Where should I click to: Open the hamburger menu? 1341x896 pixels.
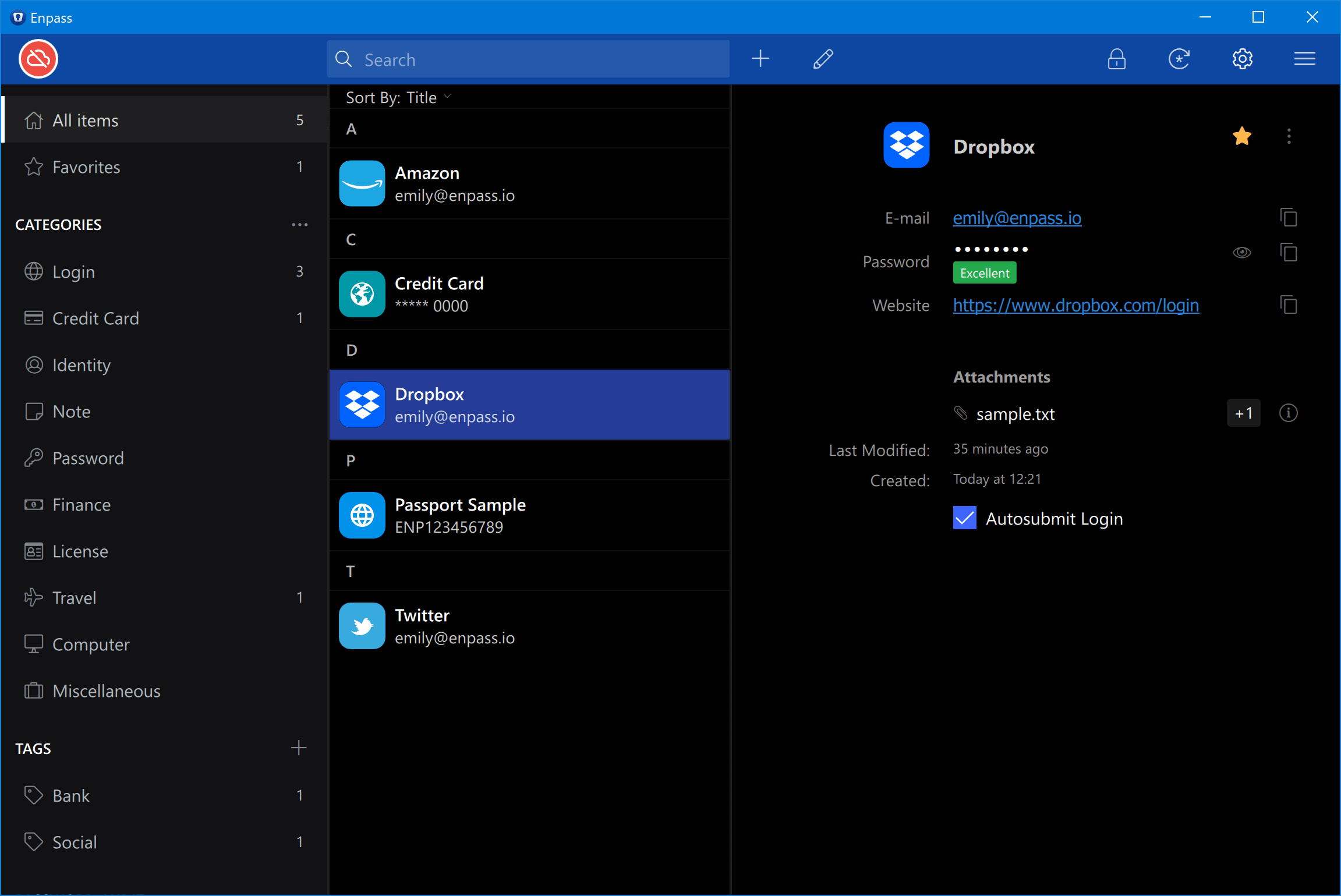click(1305, 59)
